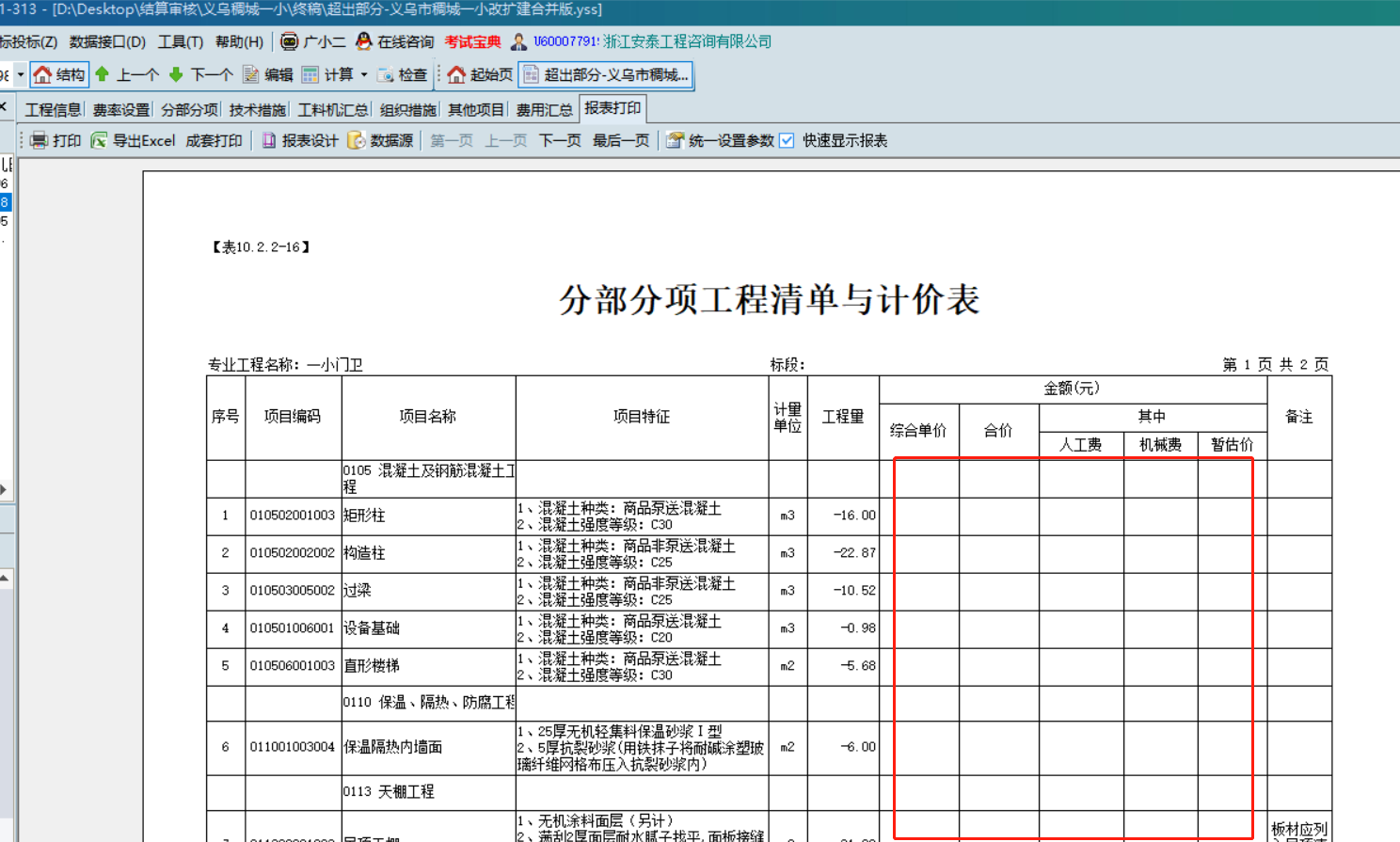Open the 起始页 start page
Image resolution: width=1400 pixels, height=842 pixels.
pyautogui.click(x=480, y=74)
